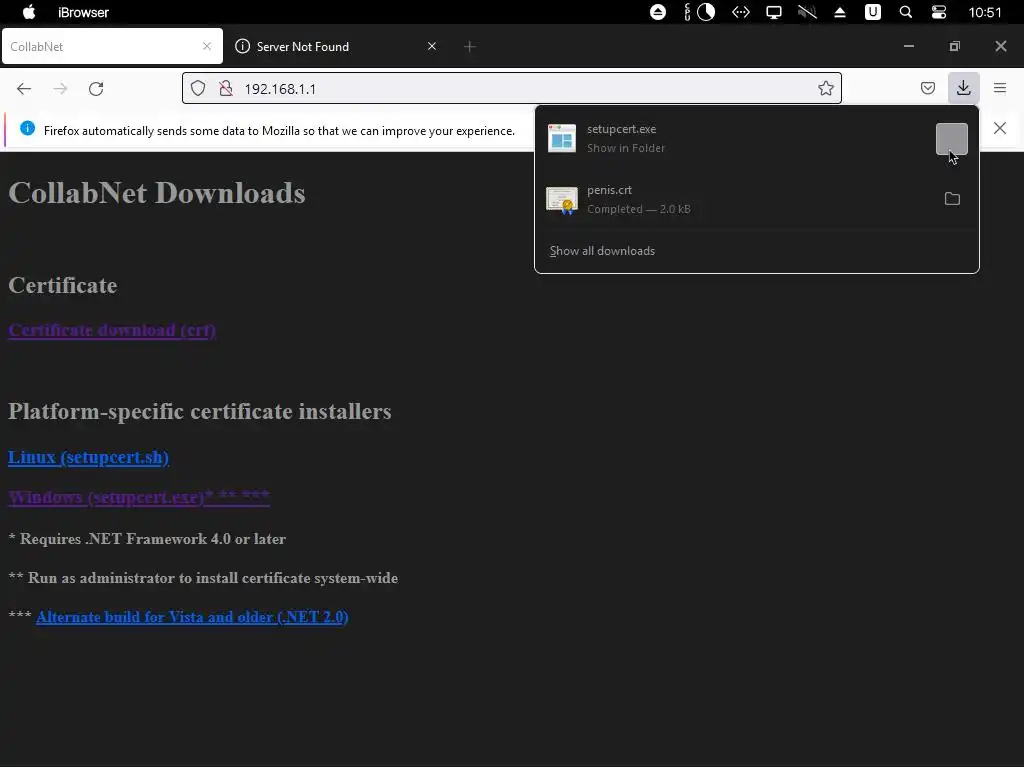Click the U icon in the menu bar
The image size is (1024, 768).
[872, 12]
